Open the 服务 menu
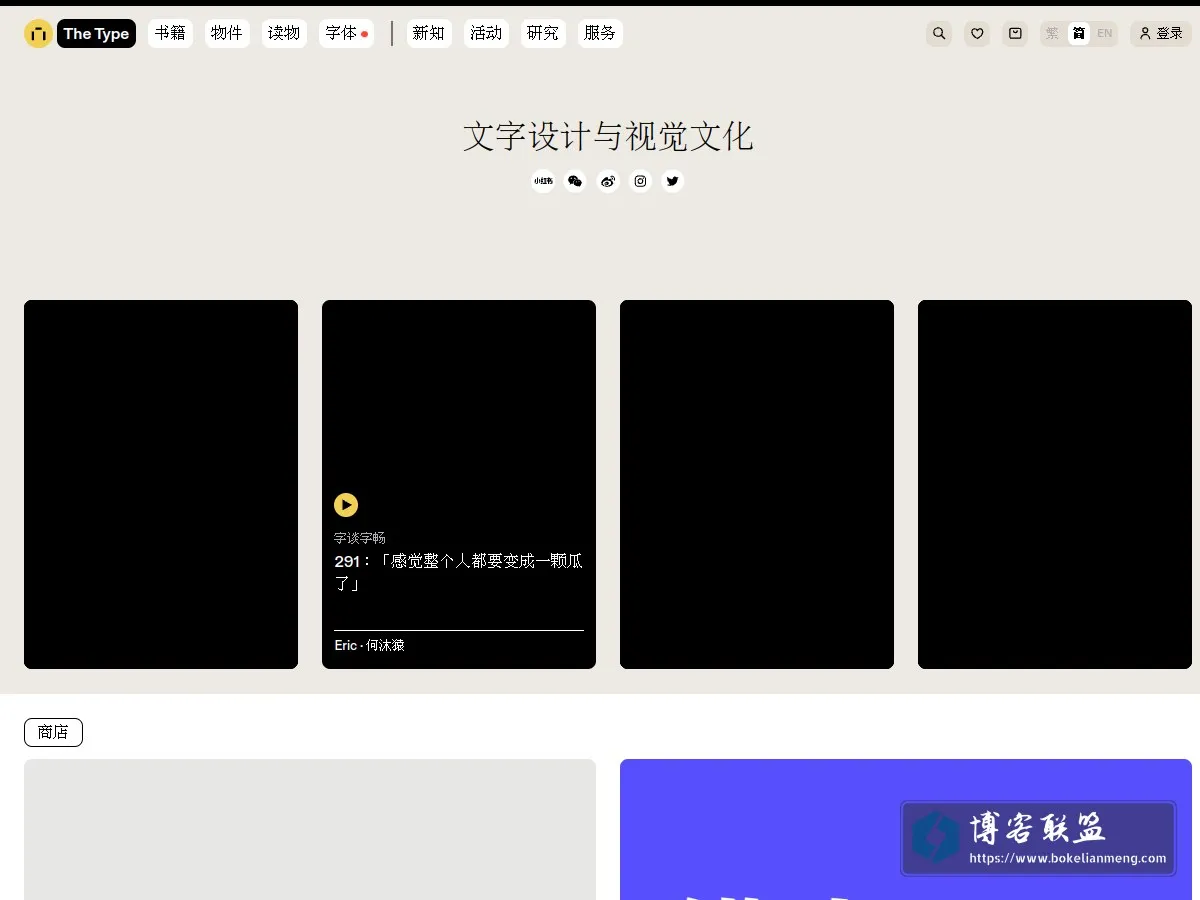The width and height of the screenshot is (1200, 900). click(600, 33)
